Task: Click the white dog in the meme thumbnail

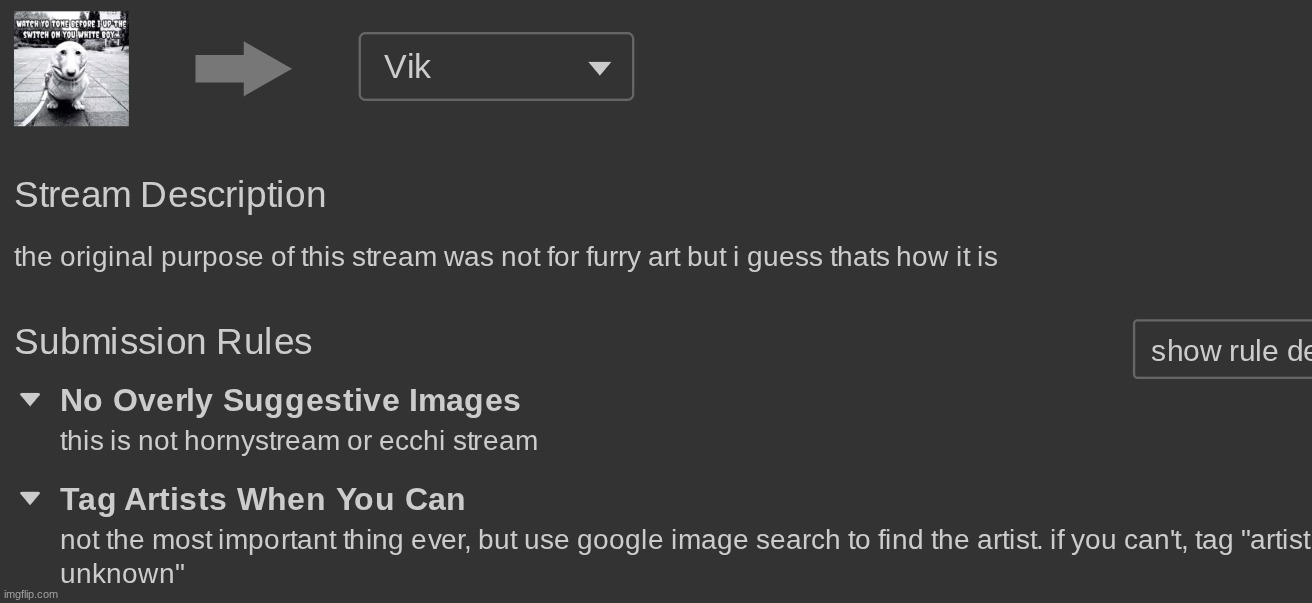Action: click(x=67, y=79)
